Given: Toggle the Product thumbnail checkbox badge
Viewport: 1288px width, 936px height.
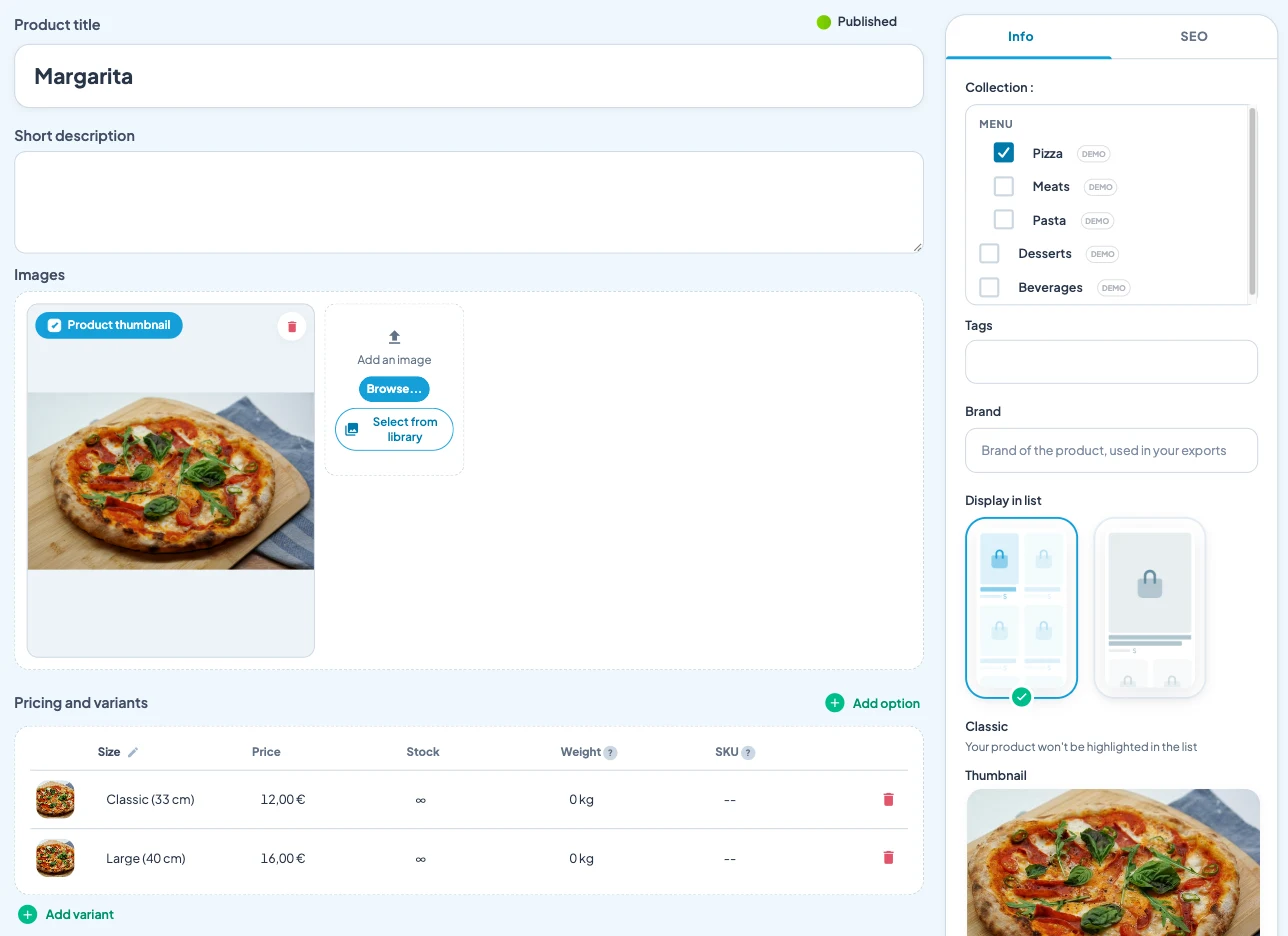Looking at the screenshot, I should 109,325.
